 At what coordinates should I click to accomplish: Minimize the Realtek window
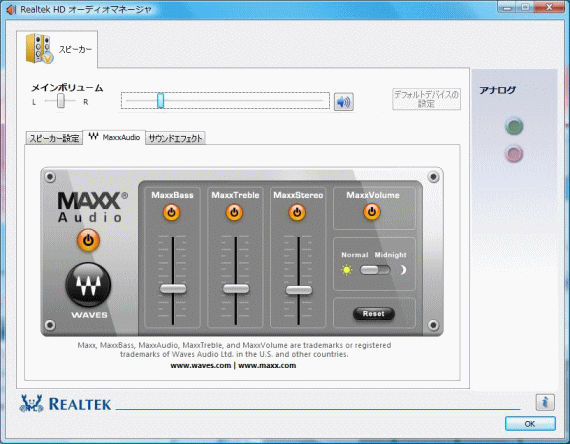pos(507,8)
